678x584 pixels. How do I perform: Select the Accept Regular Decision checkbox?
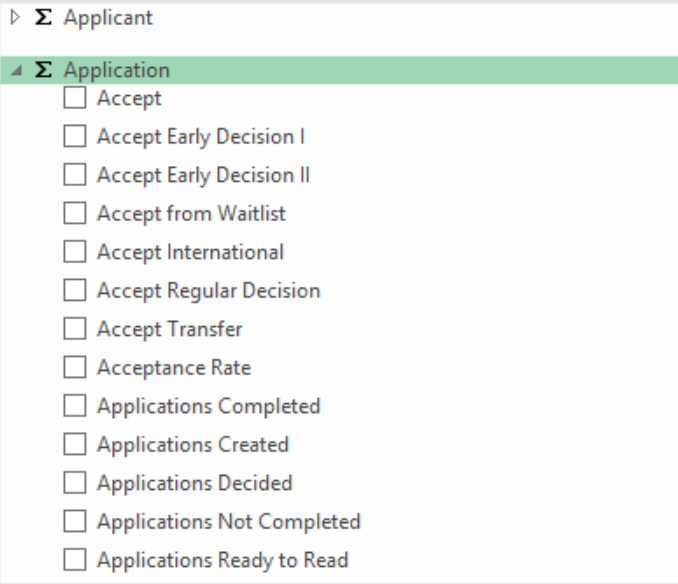(75, 290)
